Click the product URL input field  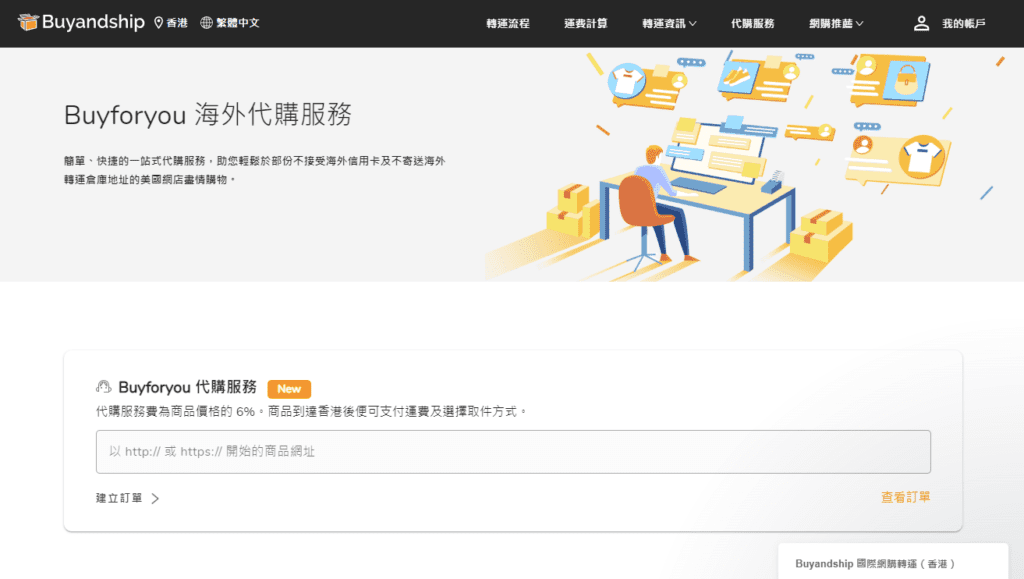point(512,452)
